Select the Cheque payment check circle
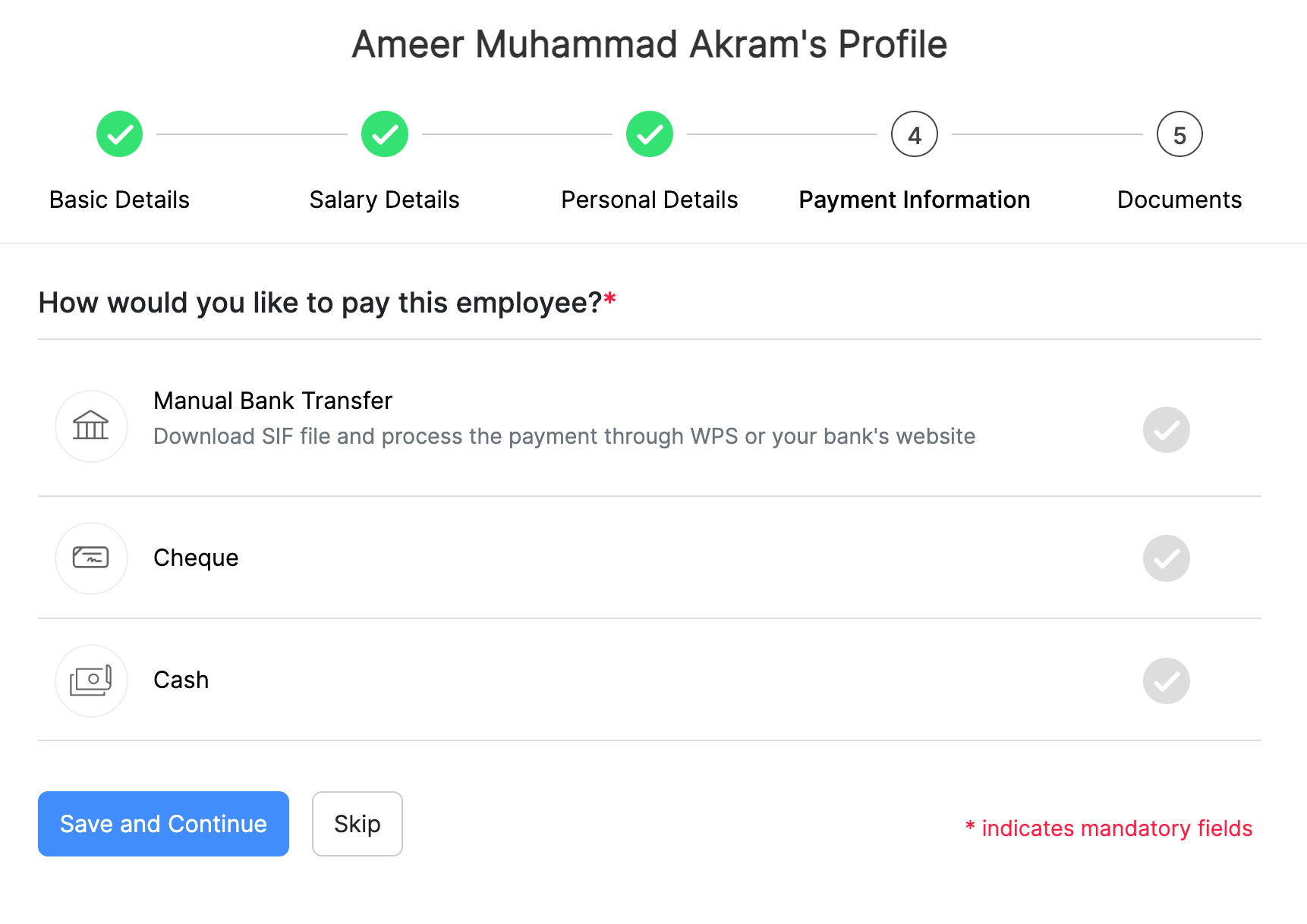1307x924 pixels. tap(1166, 558)
